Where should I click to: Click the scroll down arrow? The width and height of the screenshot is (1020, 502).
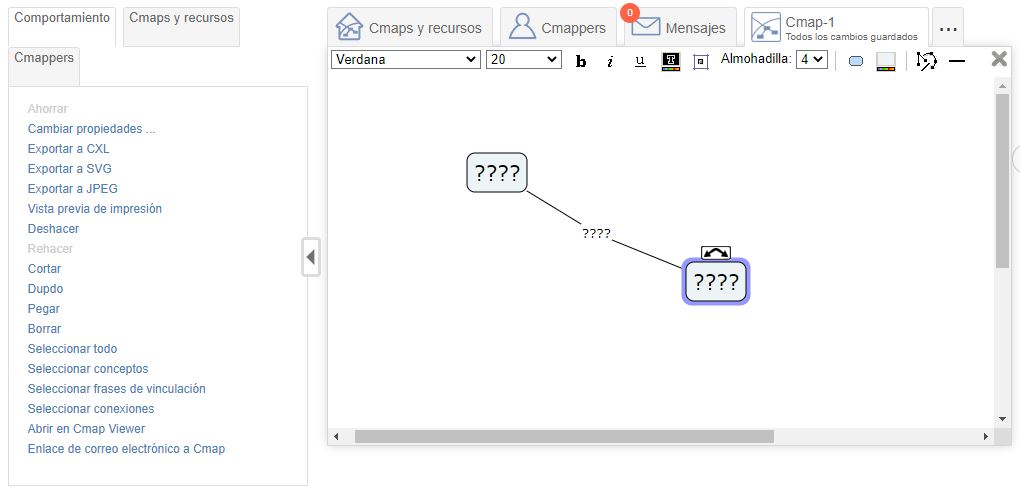click(x=1002, y=419)
